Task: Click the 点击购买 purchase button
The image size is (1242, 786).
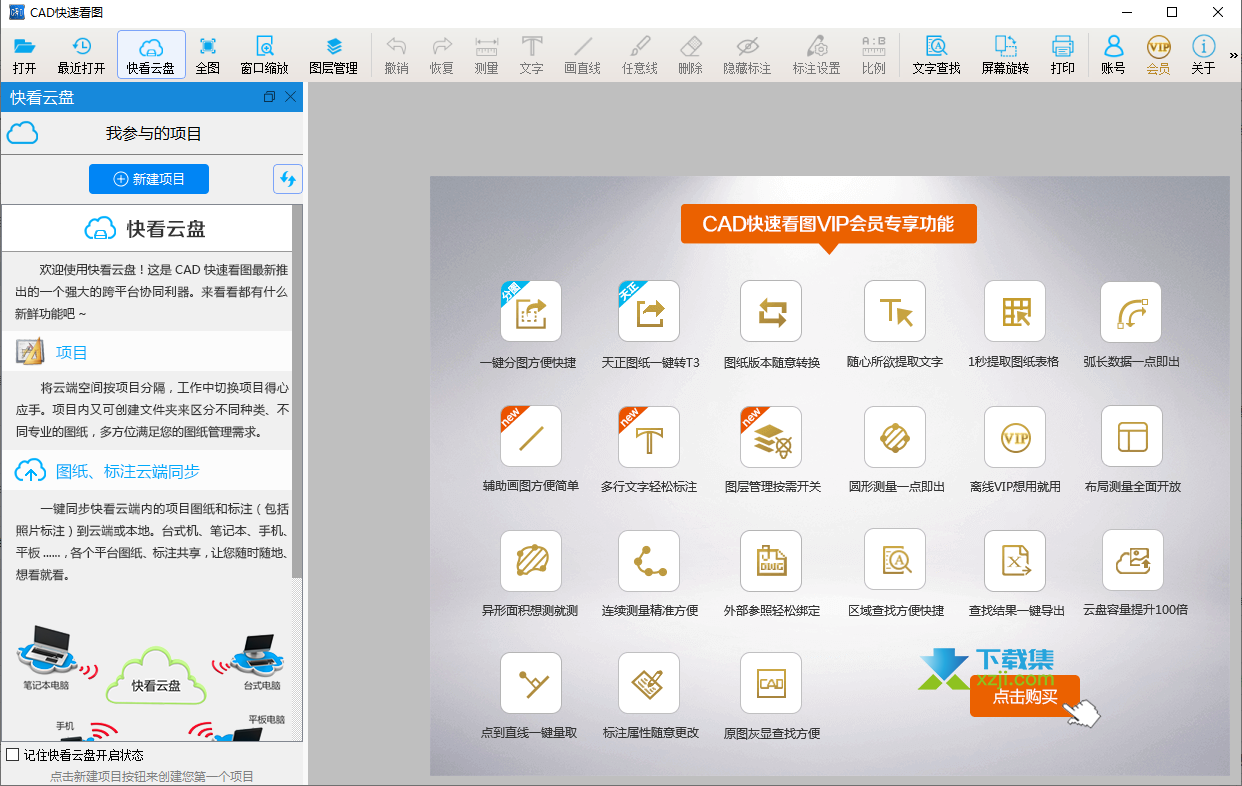Action: click(1025, 696)
